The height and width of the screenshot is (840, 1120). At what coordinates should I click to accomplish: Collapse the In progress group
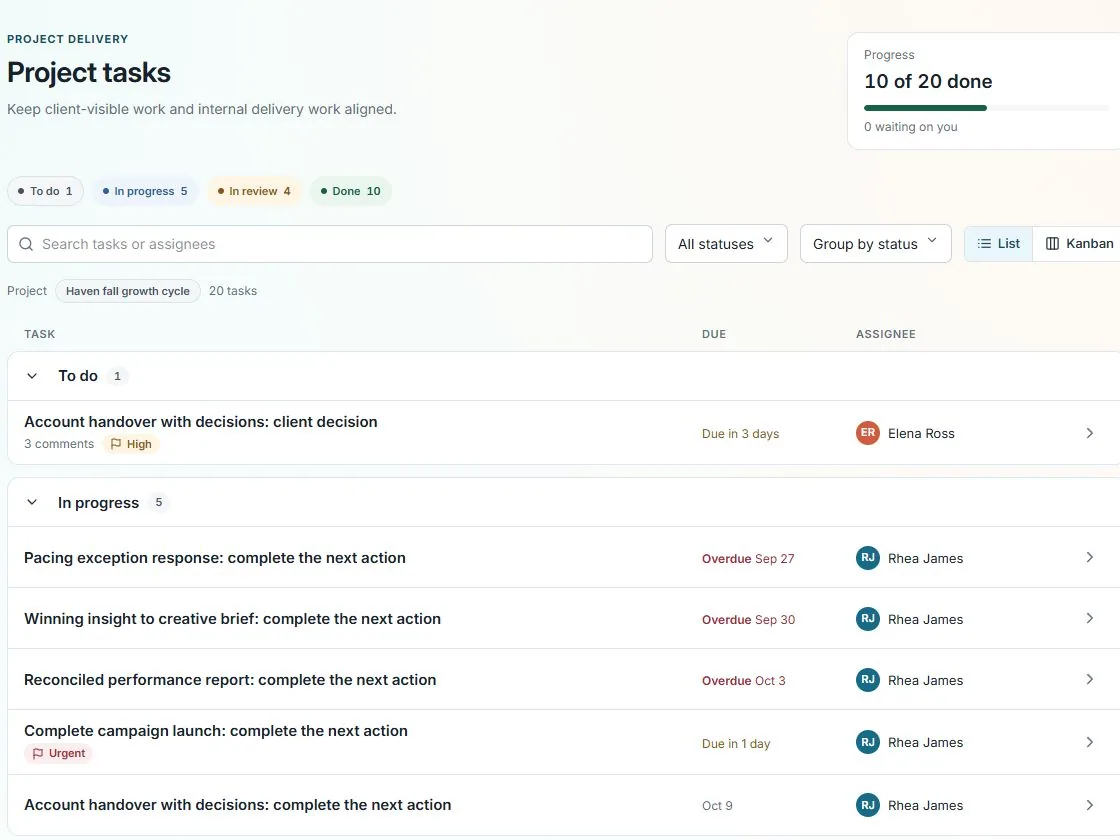[31, 502]
